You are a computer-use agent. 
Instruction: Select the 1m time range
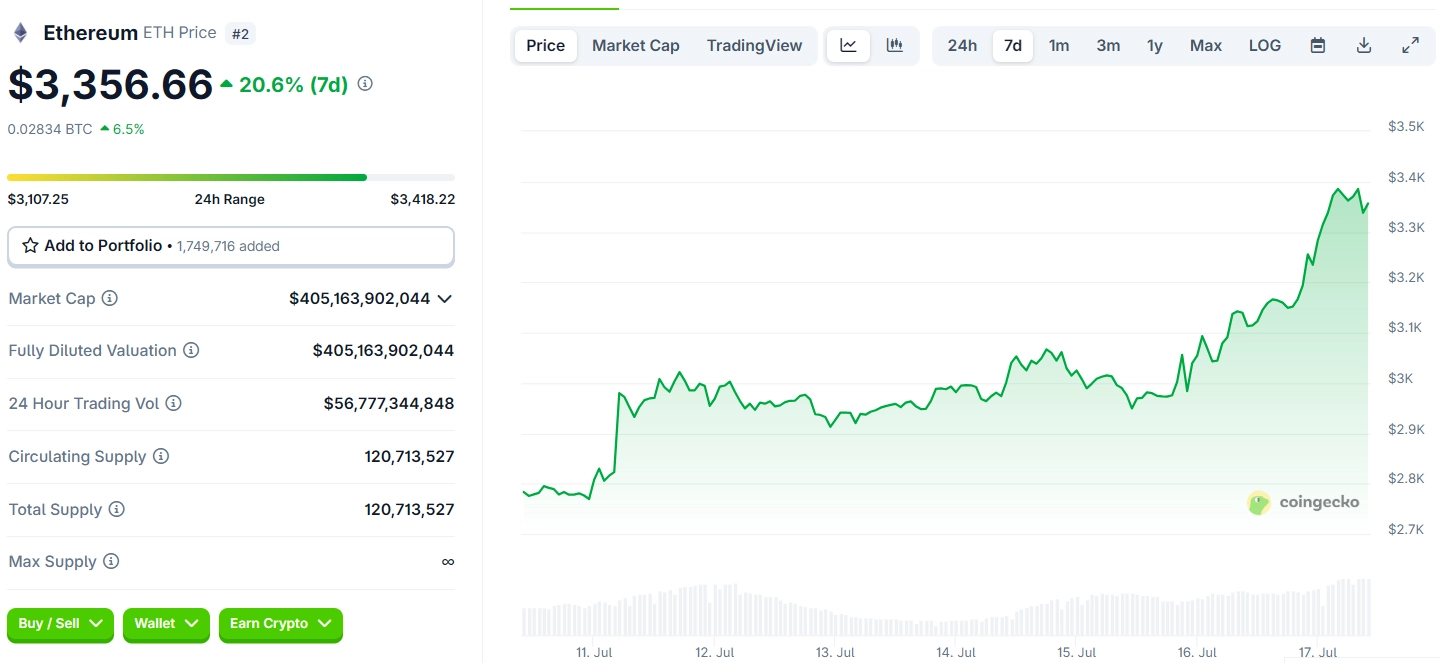(1059, 45)
